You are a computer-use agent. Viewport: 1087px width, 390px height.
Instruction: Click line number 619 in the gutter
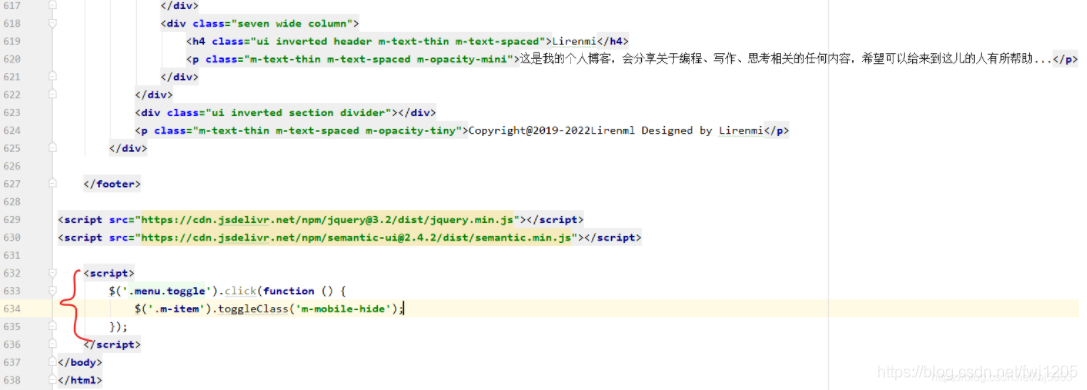pos(12,42)
